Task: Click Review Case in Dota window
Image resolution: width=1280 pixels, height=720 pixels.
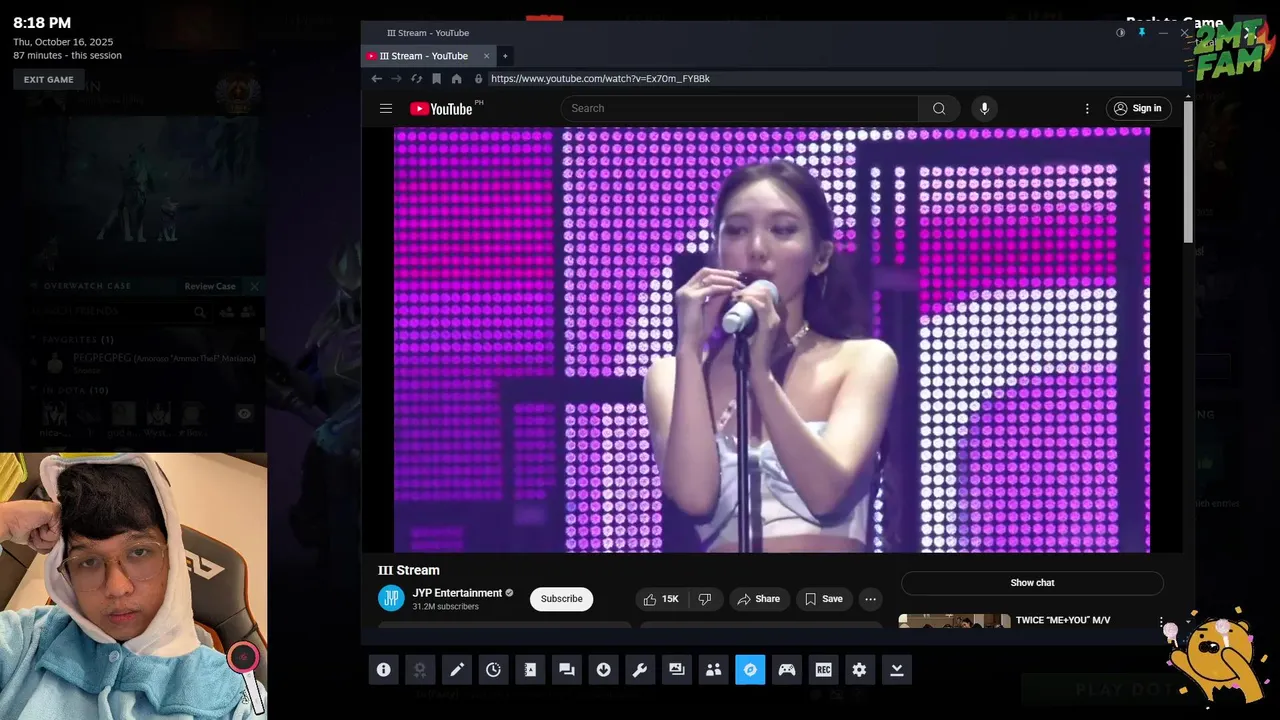Action: (210, 286)
